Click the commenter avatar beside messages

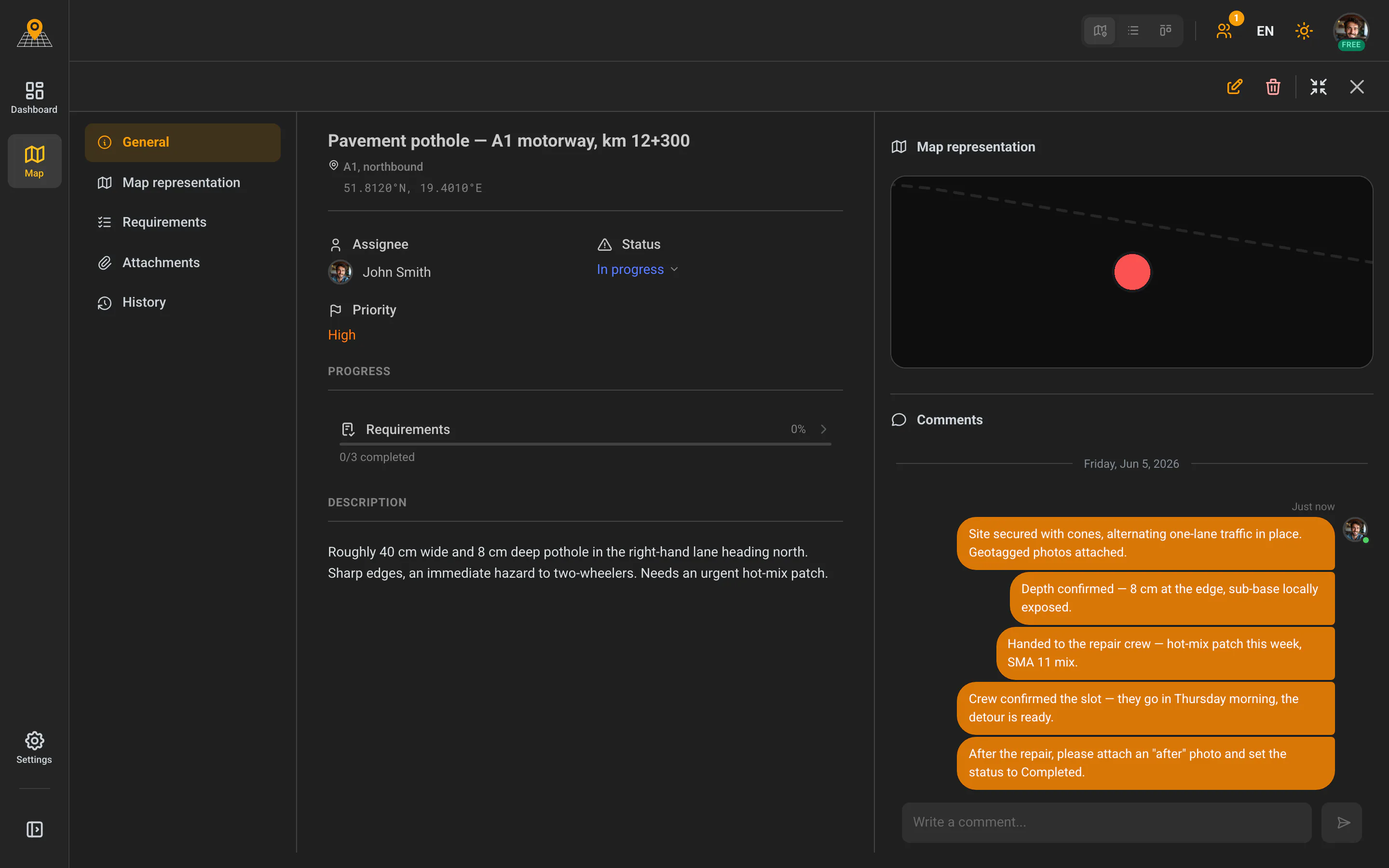click(x=1355, y=530)
